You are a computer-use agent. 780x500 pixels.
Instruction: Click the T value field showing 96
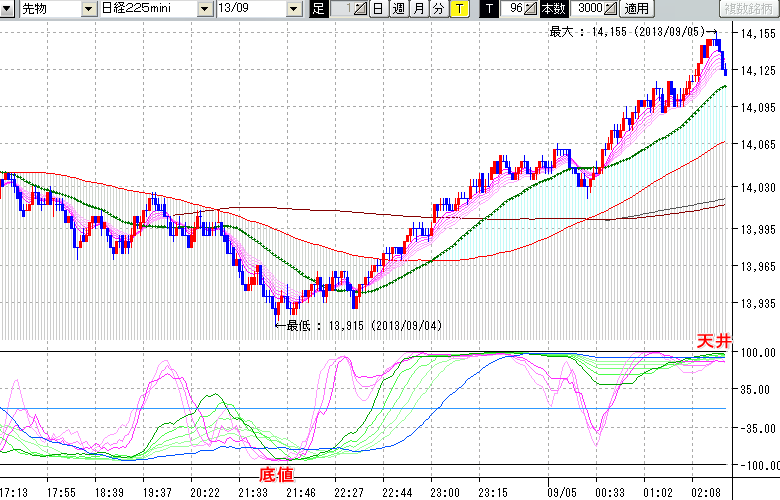tap(514, 9)
